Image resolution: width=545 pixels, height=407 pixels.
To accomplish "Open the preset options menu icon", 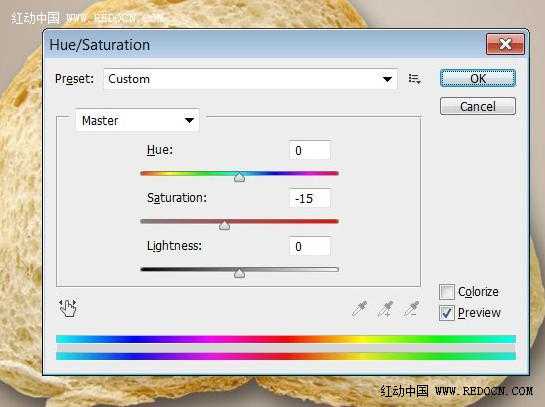I will pos(415,79).
